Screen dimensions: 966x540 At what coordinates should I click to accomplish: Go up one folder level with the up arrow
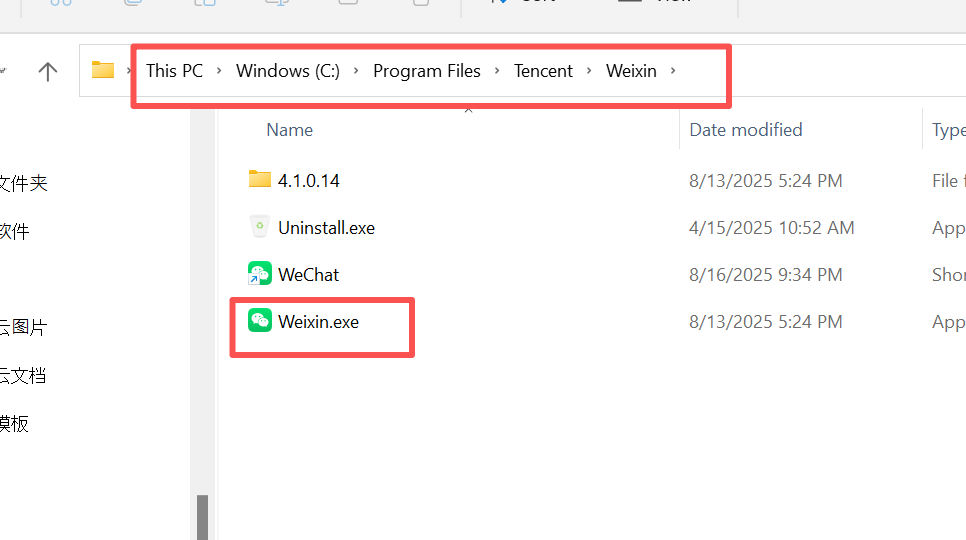tap(47, 71)
